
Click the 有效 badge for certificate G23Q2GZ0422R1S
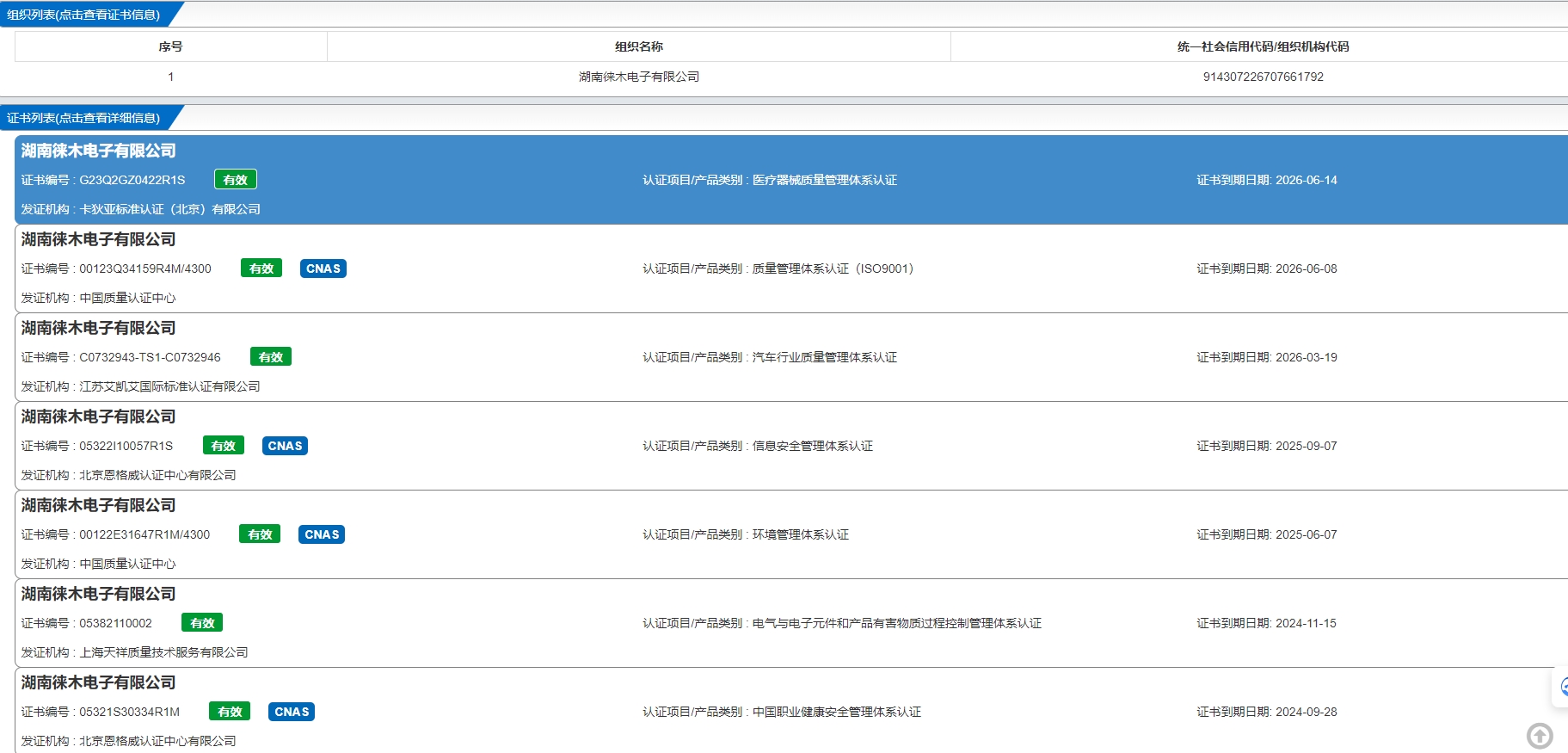[236, 180]
